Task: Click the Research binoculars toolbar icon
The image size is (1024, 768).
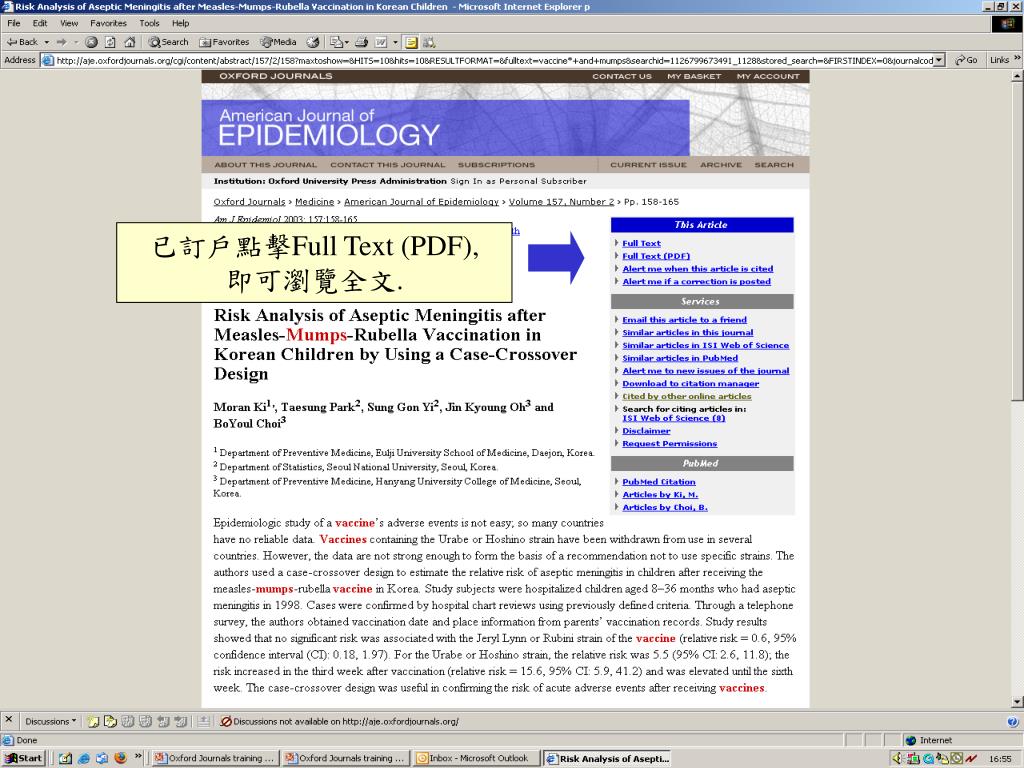Action: pyautogui.click(x=429, y=42)
